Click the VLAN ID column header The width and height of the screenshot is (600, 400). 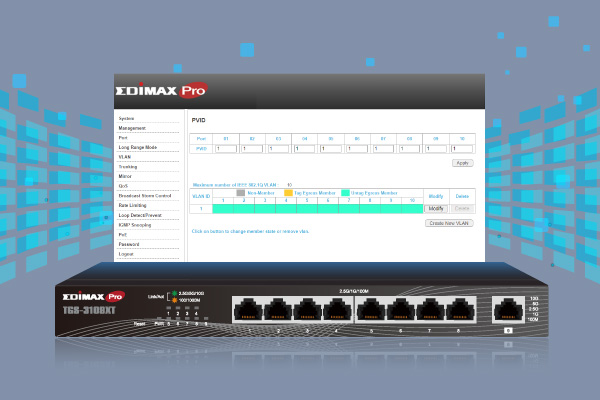point(201,196)
